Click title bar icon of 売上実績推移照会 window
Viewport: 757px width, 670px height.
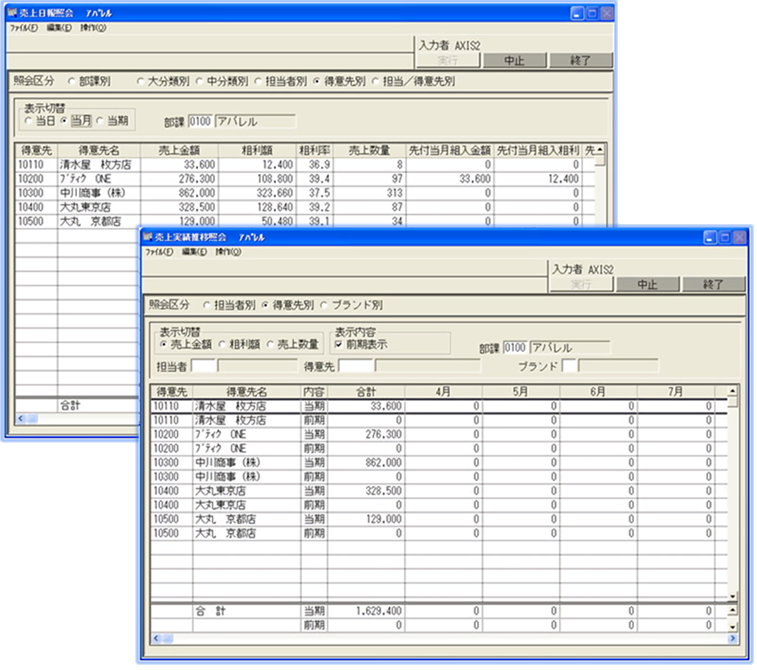click(150, 238)
